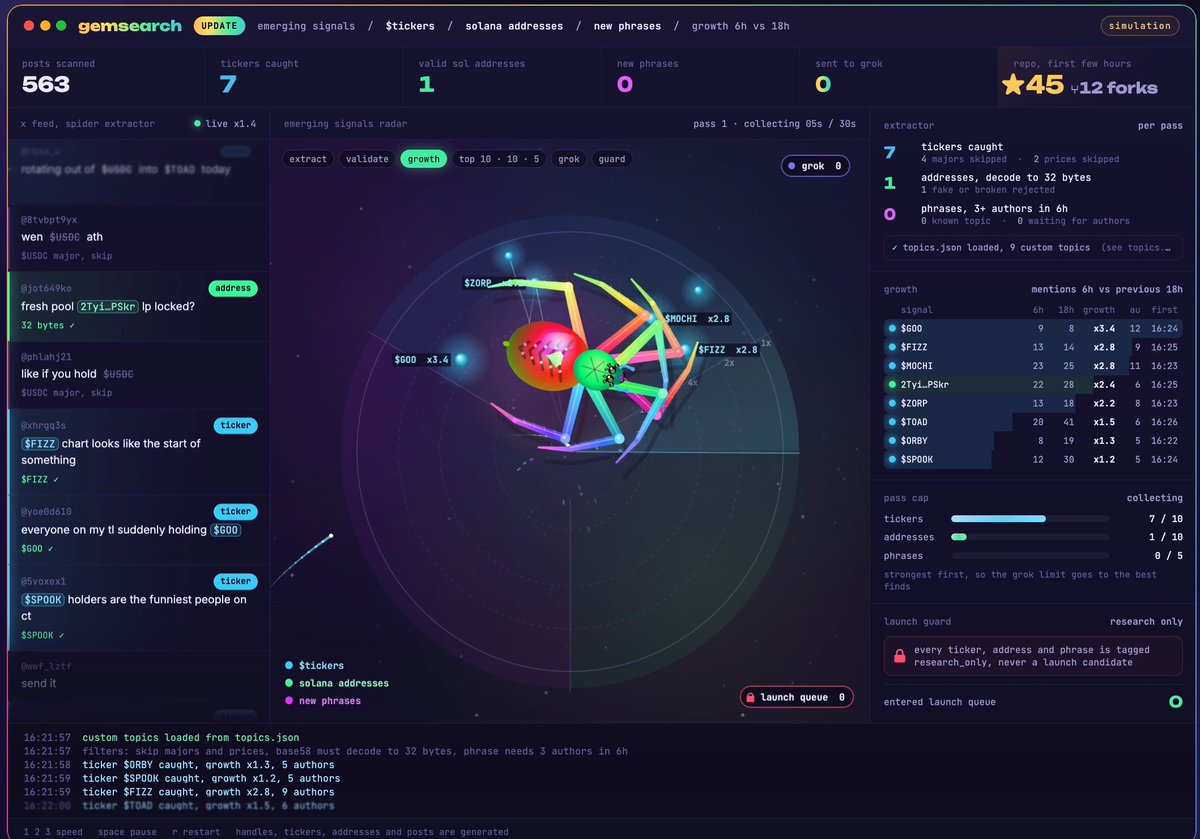Click the 2Tyi…PSkr chip in the fresh pool post
The width and height of the screenshot is (1200, 839).
tap(107, 306)
